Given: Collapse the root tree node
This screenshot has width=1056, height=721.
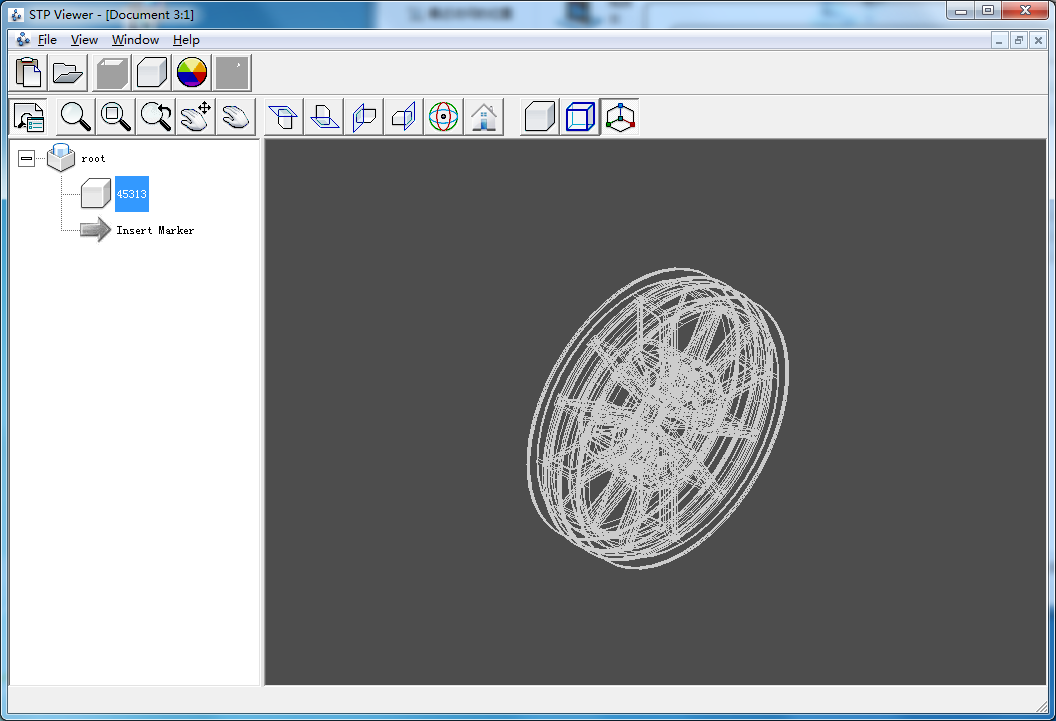Looking at the screenshot, I should point(26,159).
